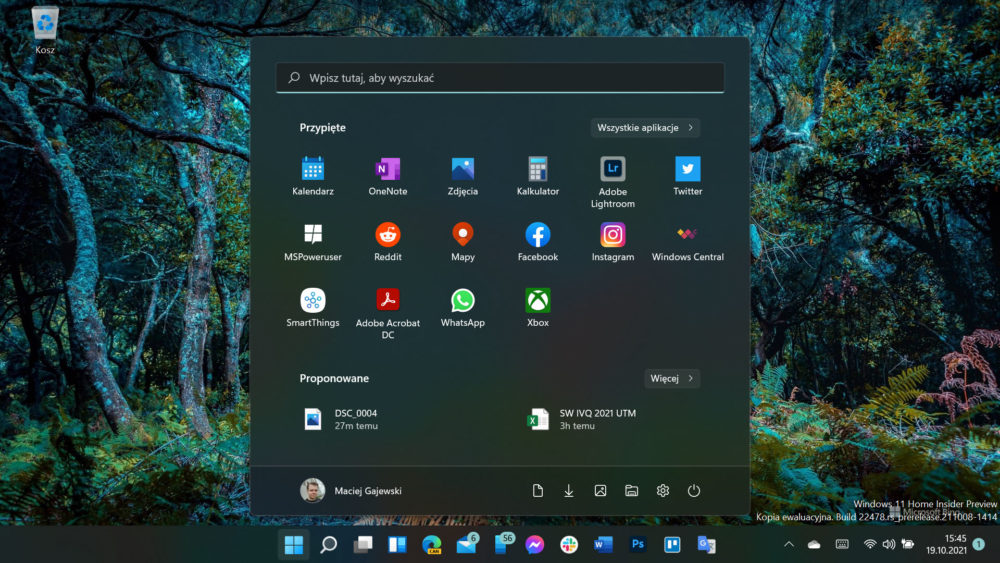This screenshot has height=563, width=1000.
Task: Open touch keyboard tray icon
Action: (842, 545)
